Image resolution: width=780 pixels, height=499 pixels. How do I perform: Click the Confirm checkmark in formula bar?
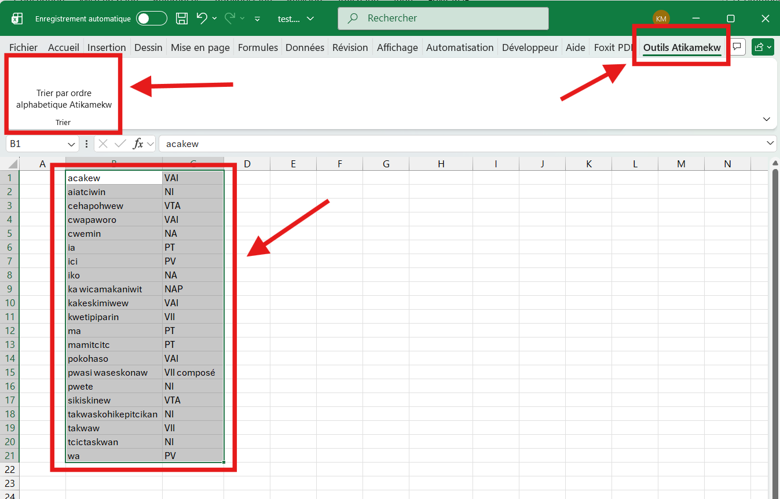click(120, 144)
